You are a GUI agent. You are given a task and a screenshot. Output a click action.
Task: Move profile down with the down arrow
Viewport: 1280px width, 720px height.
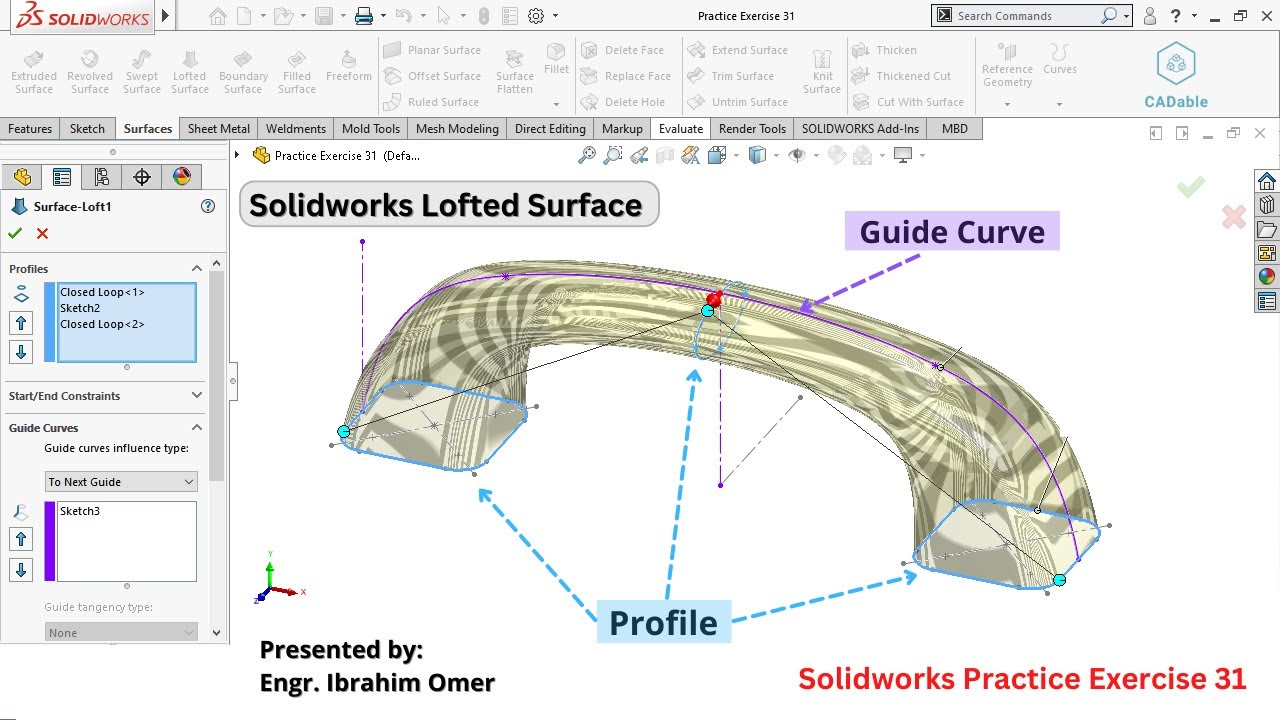22,352
